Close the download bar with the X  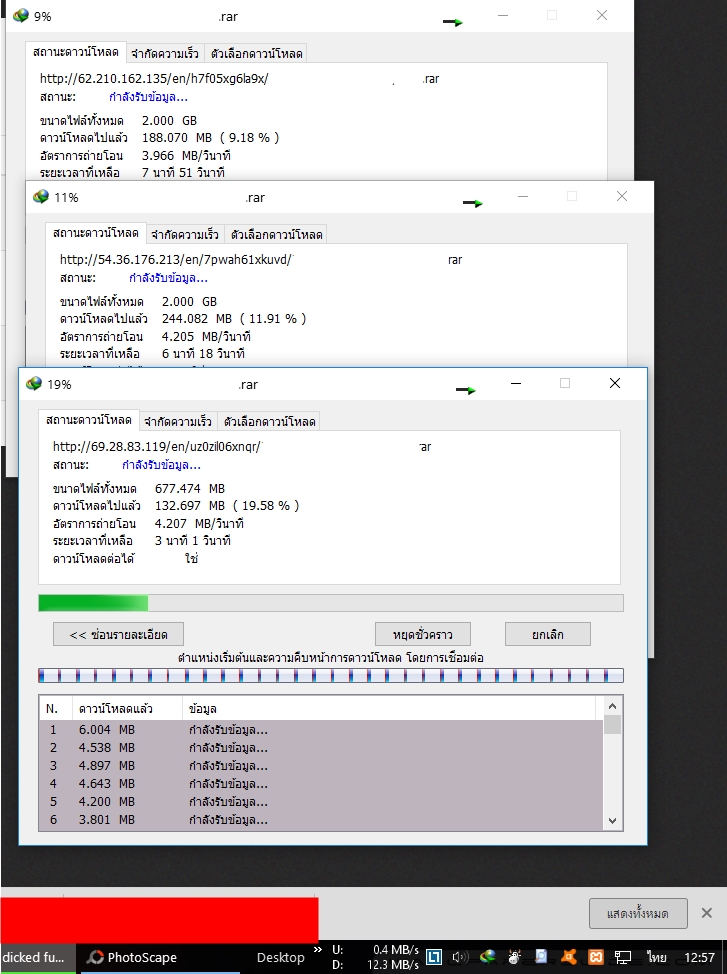pyautogui.click(x=706, y=913)
